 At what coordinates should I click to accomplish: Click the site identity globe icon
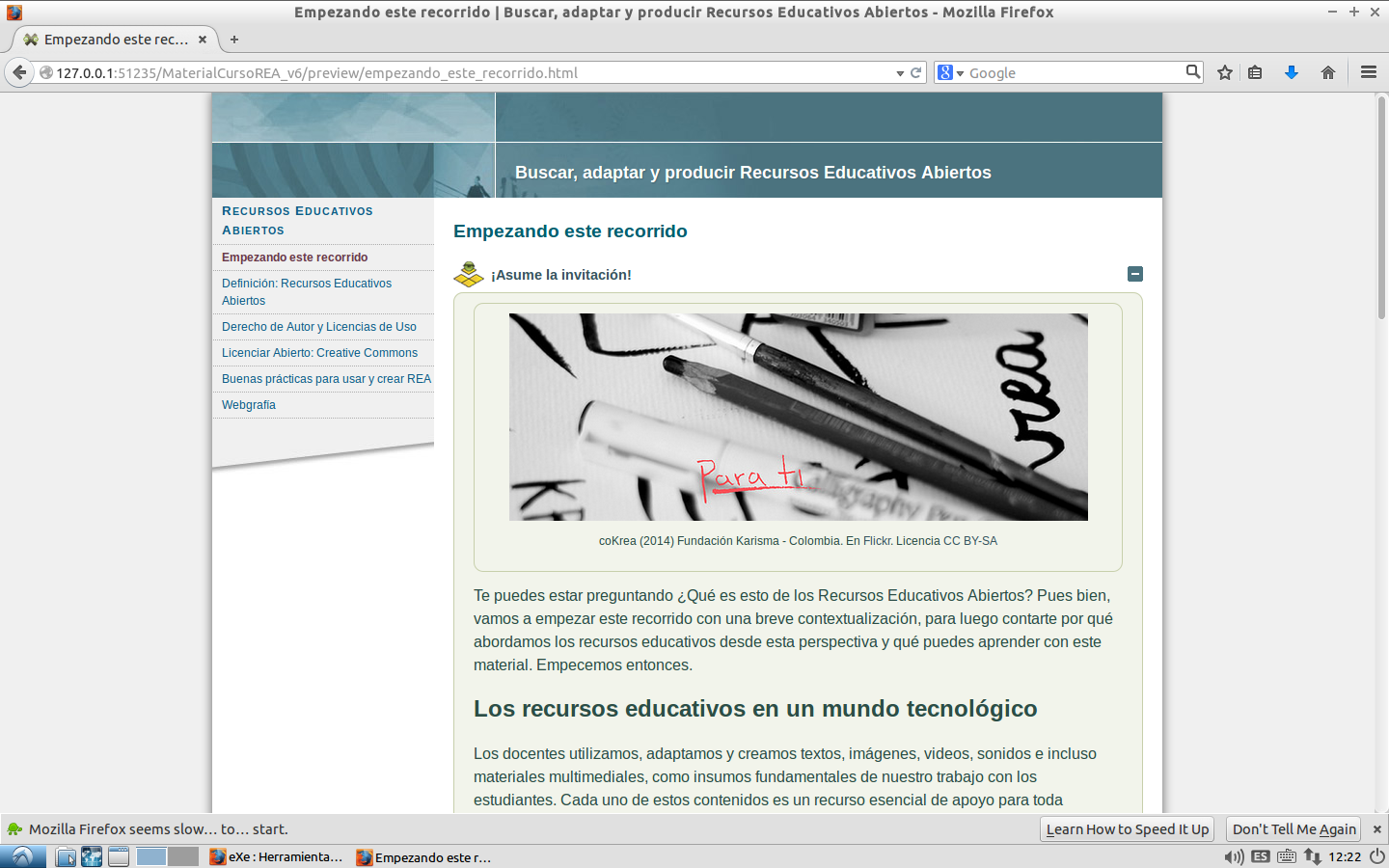coord(45,72)
